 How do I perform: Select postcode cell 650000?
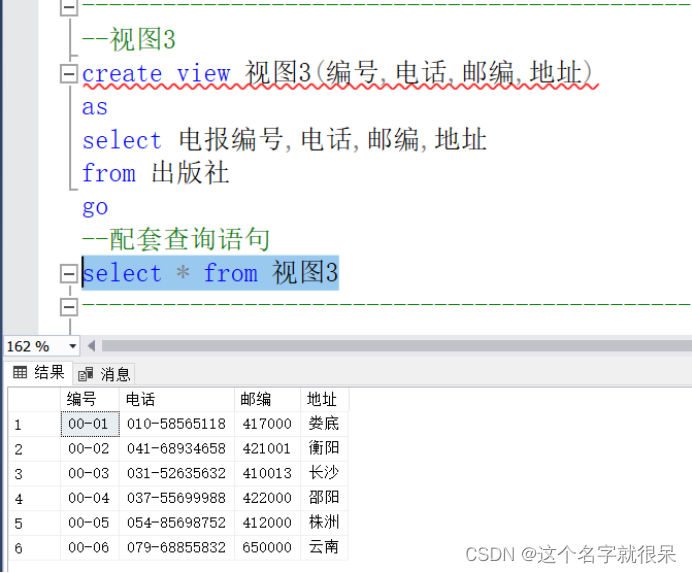click(x=267, y=547)
